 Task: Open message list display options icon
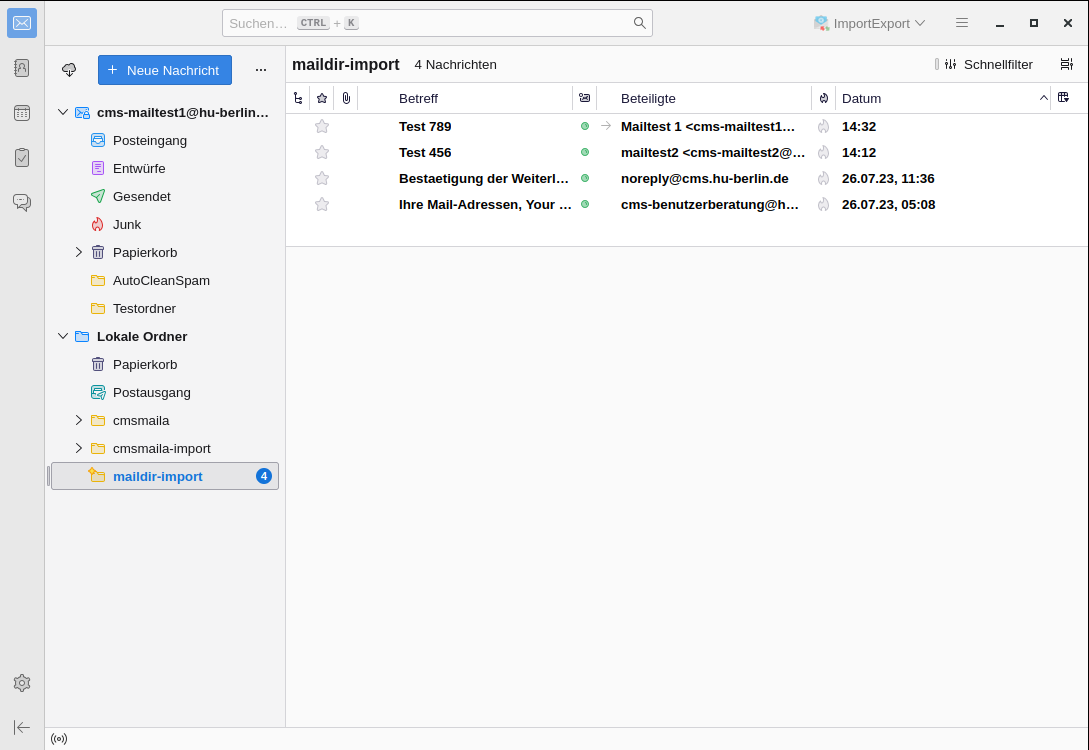1067,64
